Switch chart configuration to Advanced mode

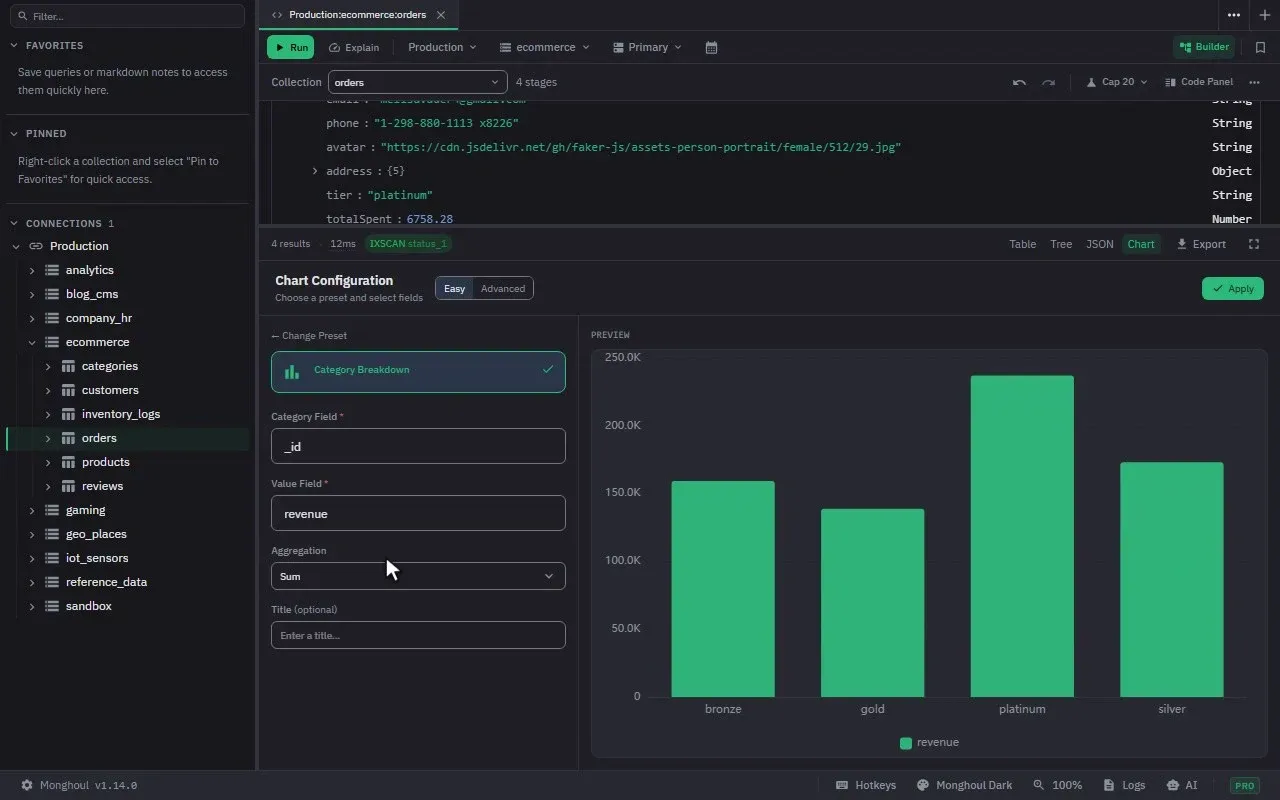point(503,289)
